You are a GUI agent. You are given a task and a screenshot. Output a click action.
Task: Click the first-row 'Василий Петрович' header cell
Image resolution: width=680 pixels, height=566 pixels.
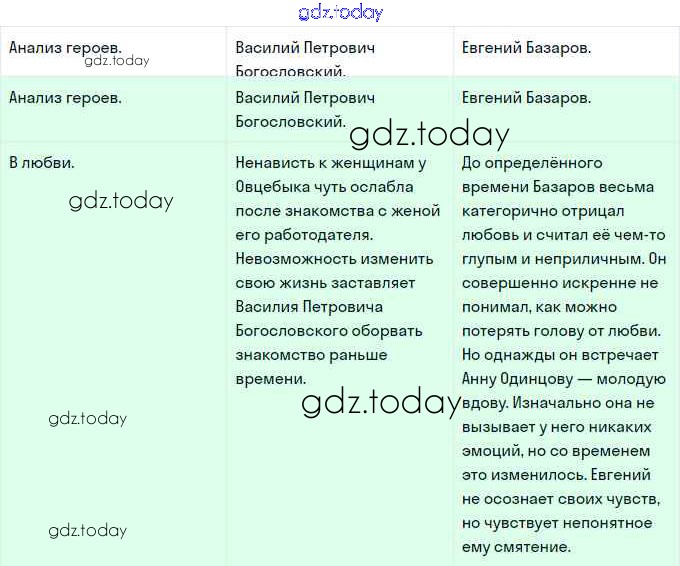pyautogui.click(x=305, y=47)
